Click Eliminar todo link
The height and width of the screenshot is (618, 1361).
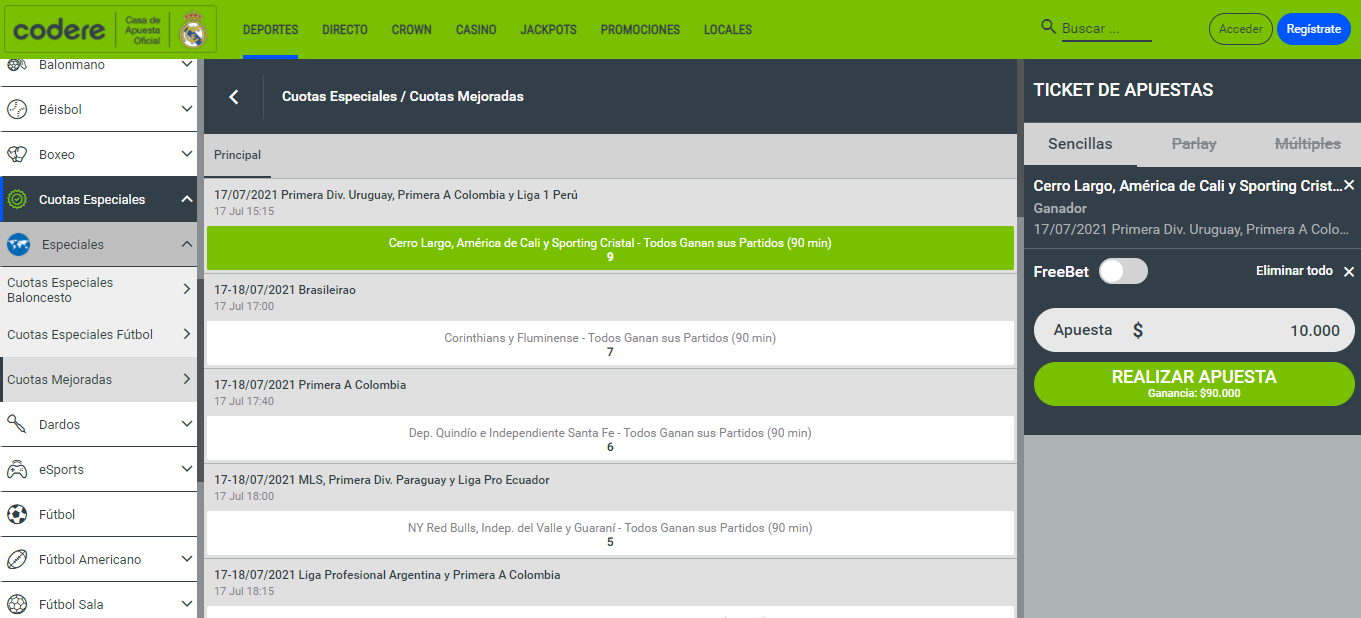pyautogui.click(x=1294, y=271)
